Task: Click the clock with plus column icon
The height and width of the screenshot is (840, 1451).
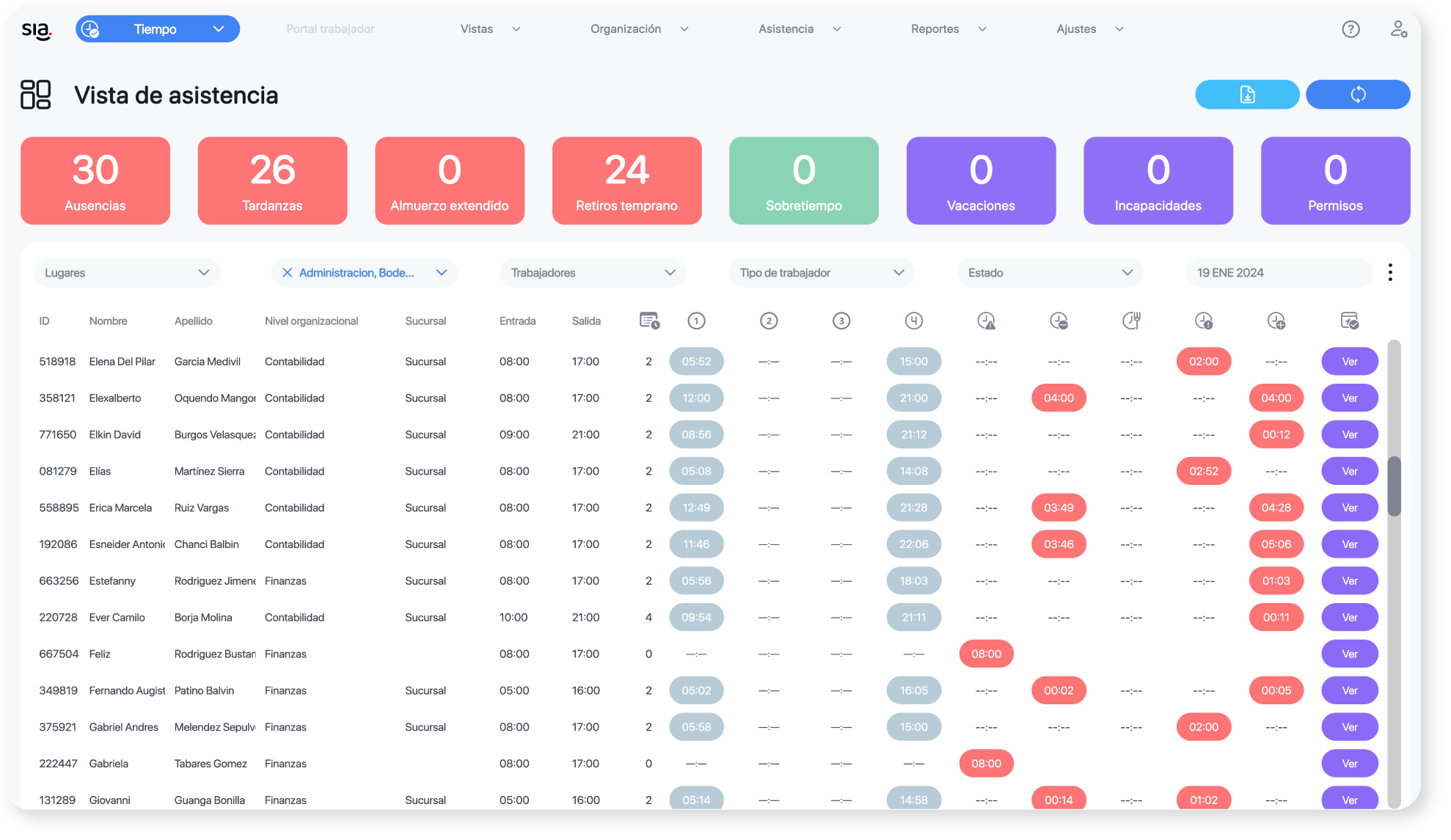Action: click(x=1276, y=321)
